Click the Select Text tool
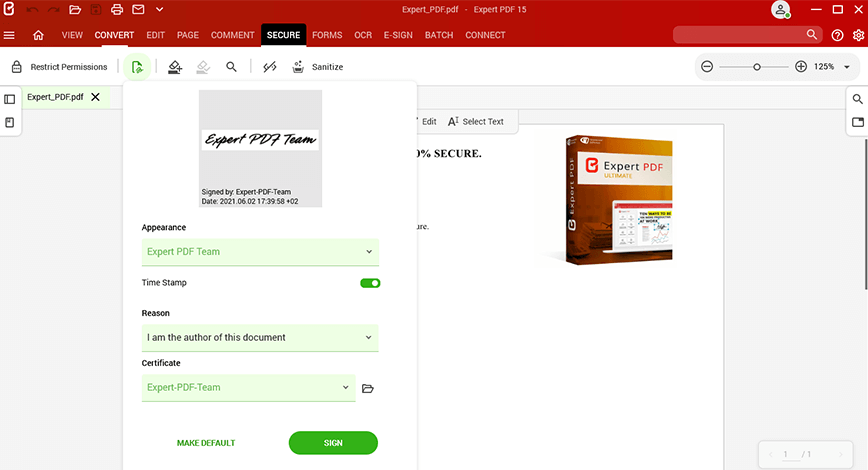The width and height of the screenshot is (868, 470). pos(476,121)
